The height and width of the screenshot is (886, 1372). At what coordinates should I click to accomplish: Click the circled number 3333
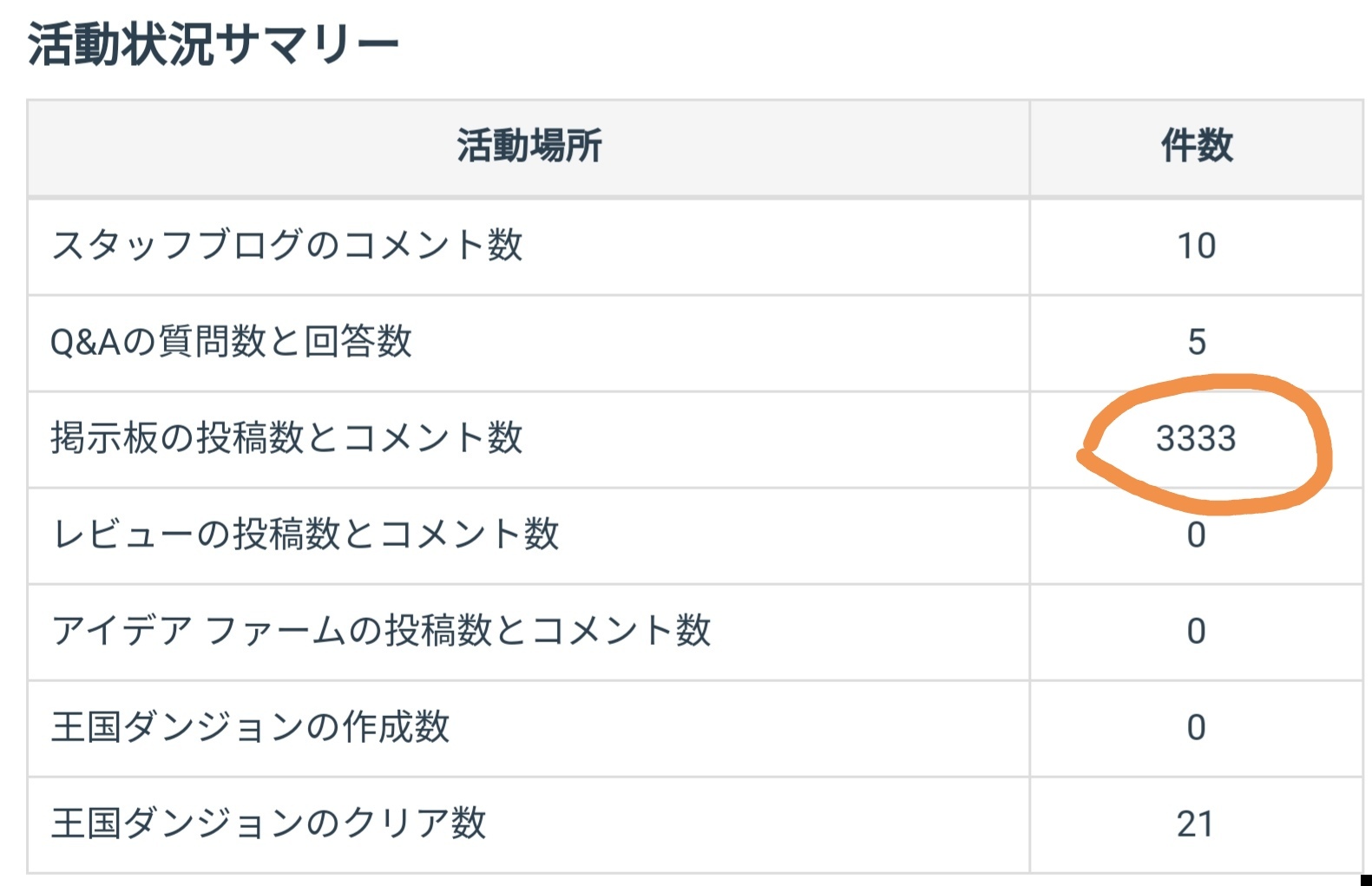pyautogui.click(x=1195, y=438)
